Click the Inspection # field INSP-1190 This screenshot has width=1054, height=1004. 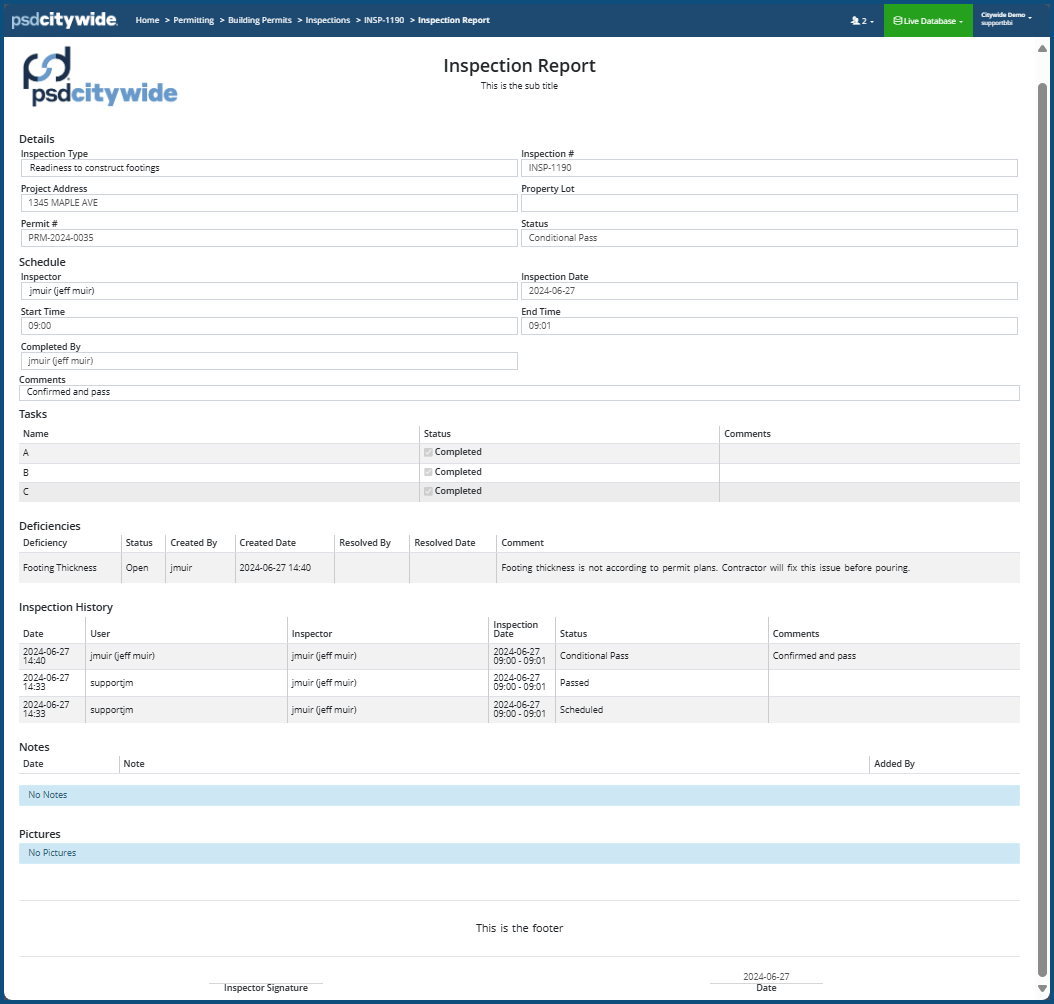[x=769, y=168]
